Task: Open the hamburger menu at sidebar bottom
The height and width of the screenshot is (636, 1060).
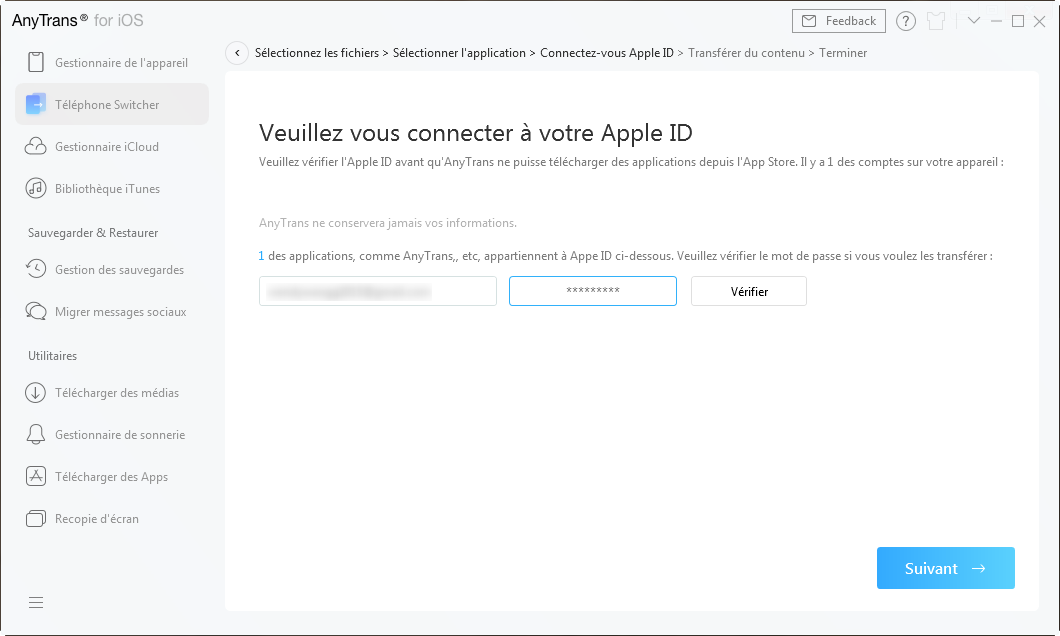Action: coord(36,602)
